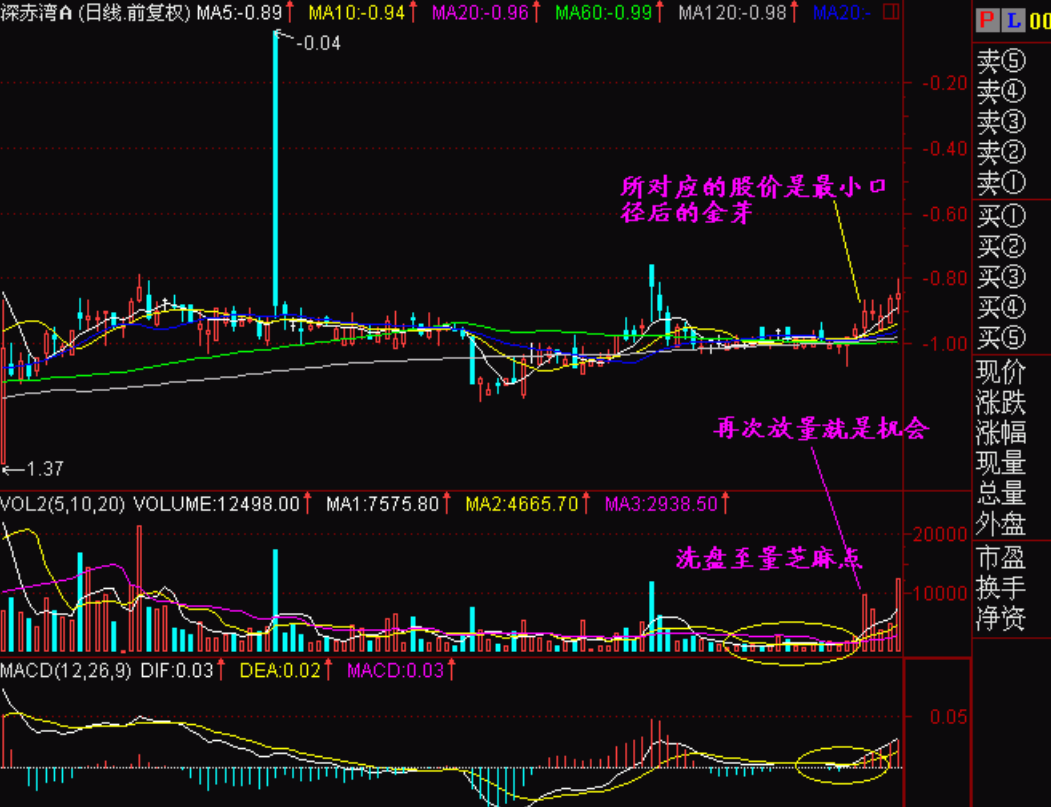The height and width of the screenshot is (807, 1051).
Task: Click the small red window icon beside MA20
Action: 893,13
